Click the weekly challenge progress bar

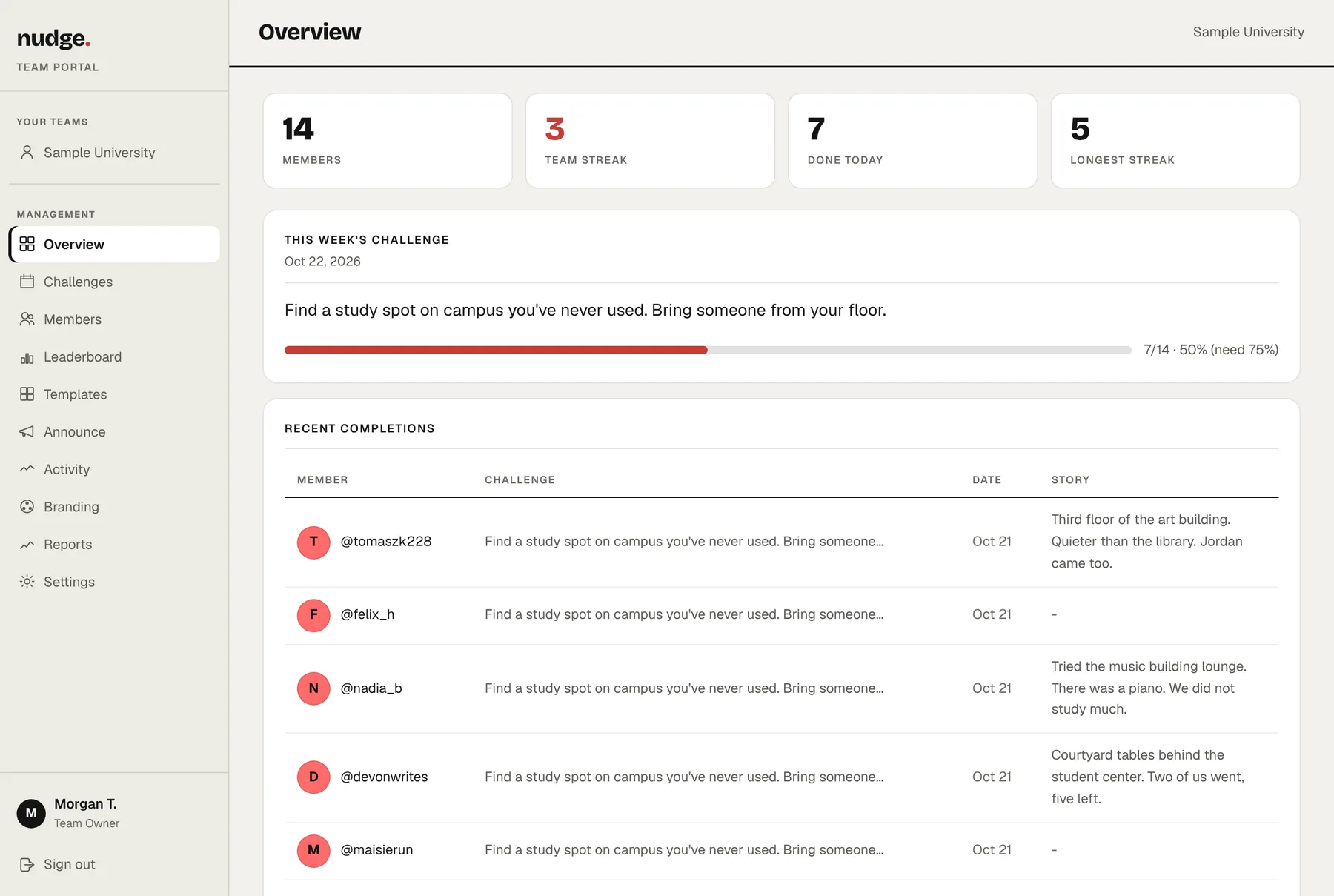coord(708,350)
